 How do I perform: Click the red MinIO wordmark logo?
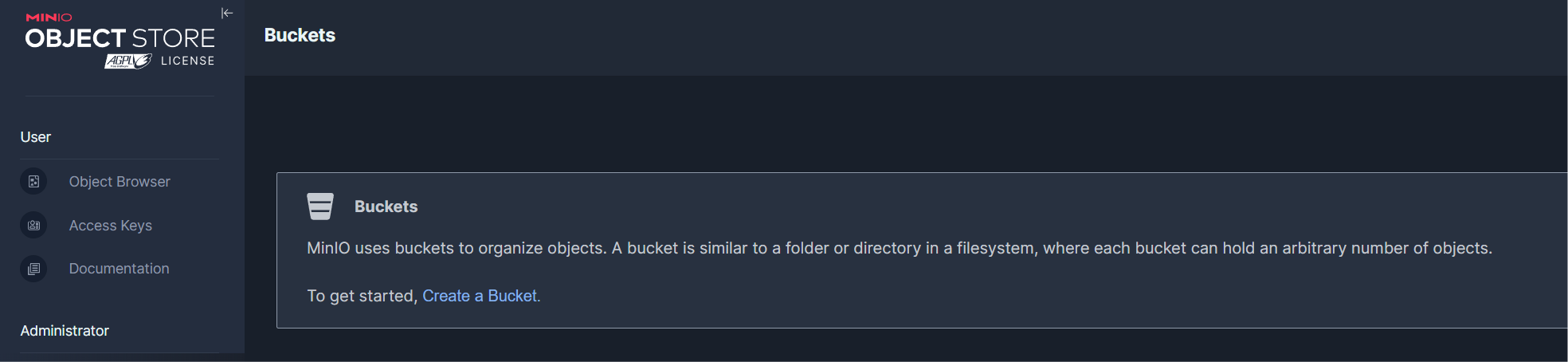(x=49, y=18)
